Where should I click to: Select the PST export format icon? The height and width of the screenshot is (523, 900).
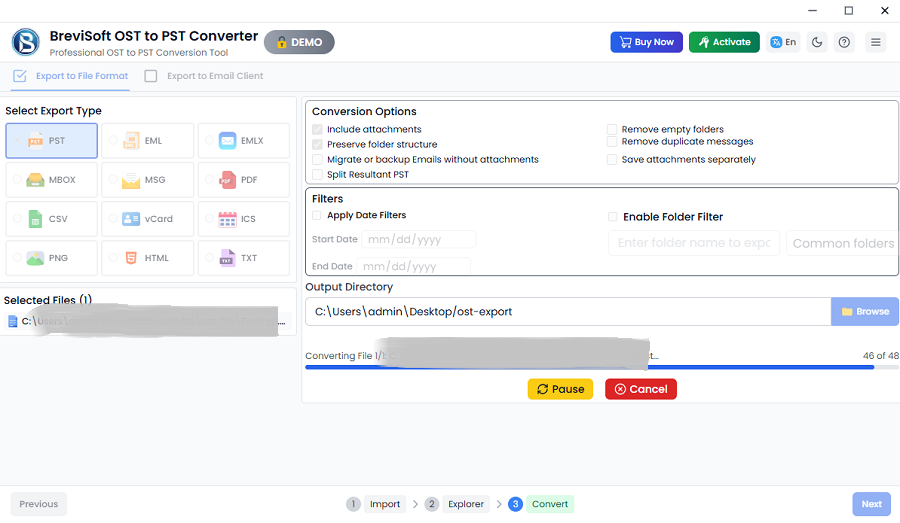(36, 141)
